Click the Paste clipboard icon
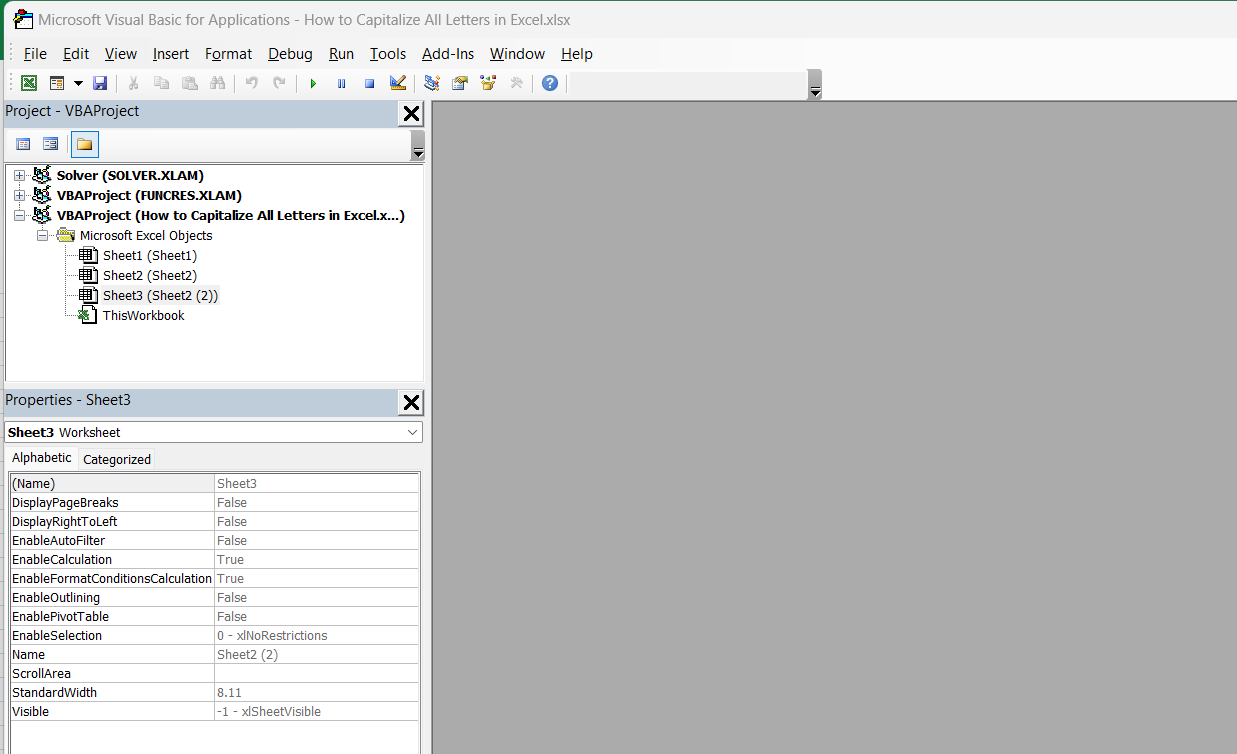This screenshot has height=754, width=1237. pyautogui.click(x=189, y=83)
